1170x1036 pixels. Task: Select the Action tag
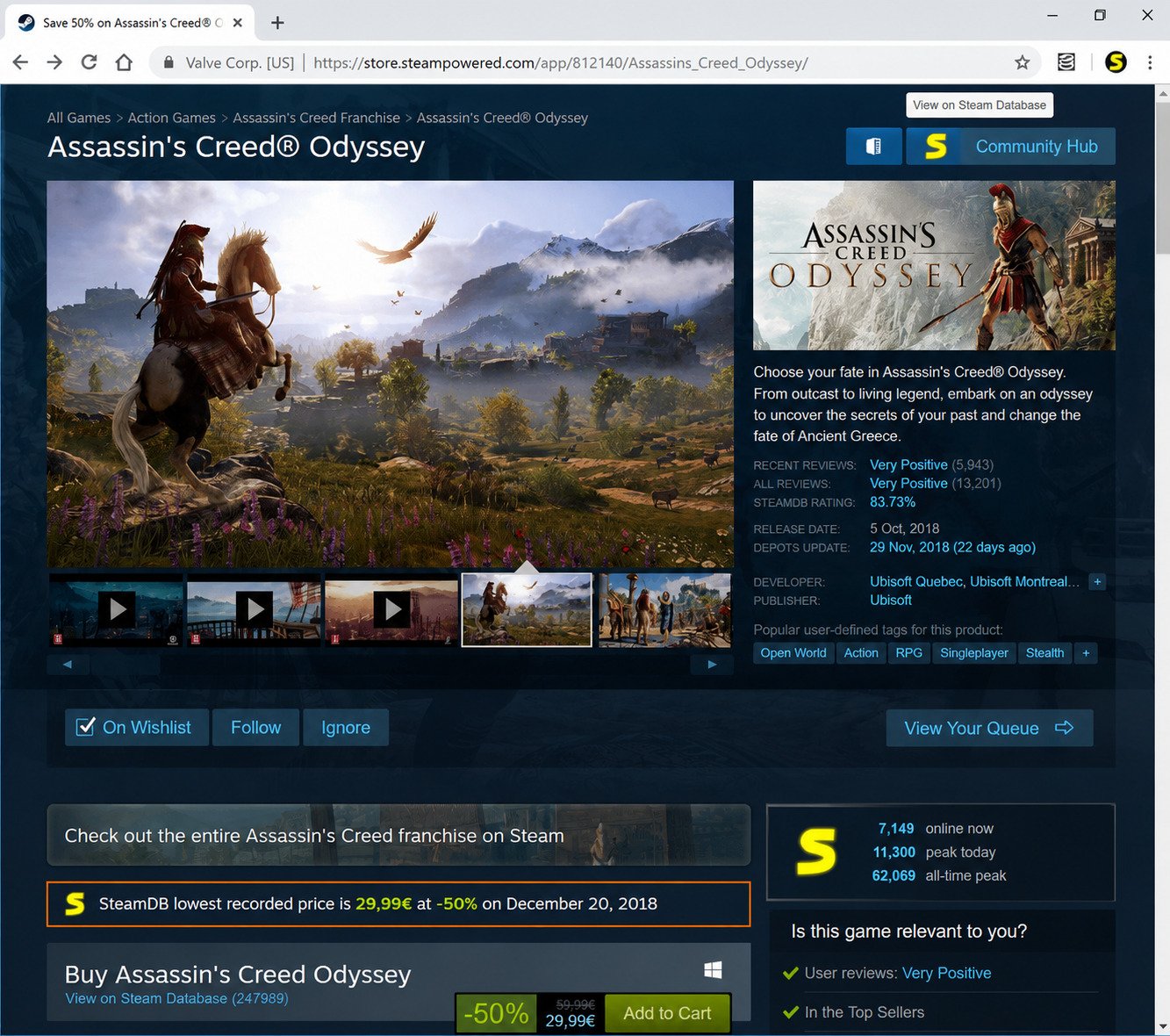861,652
